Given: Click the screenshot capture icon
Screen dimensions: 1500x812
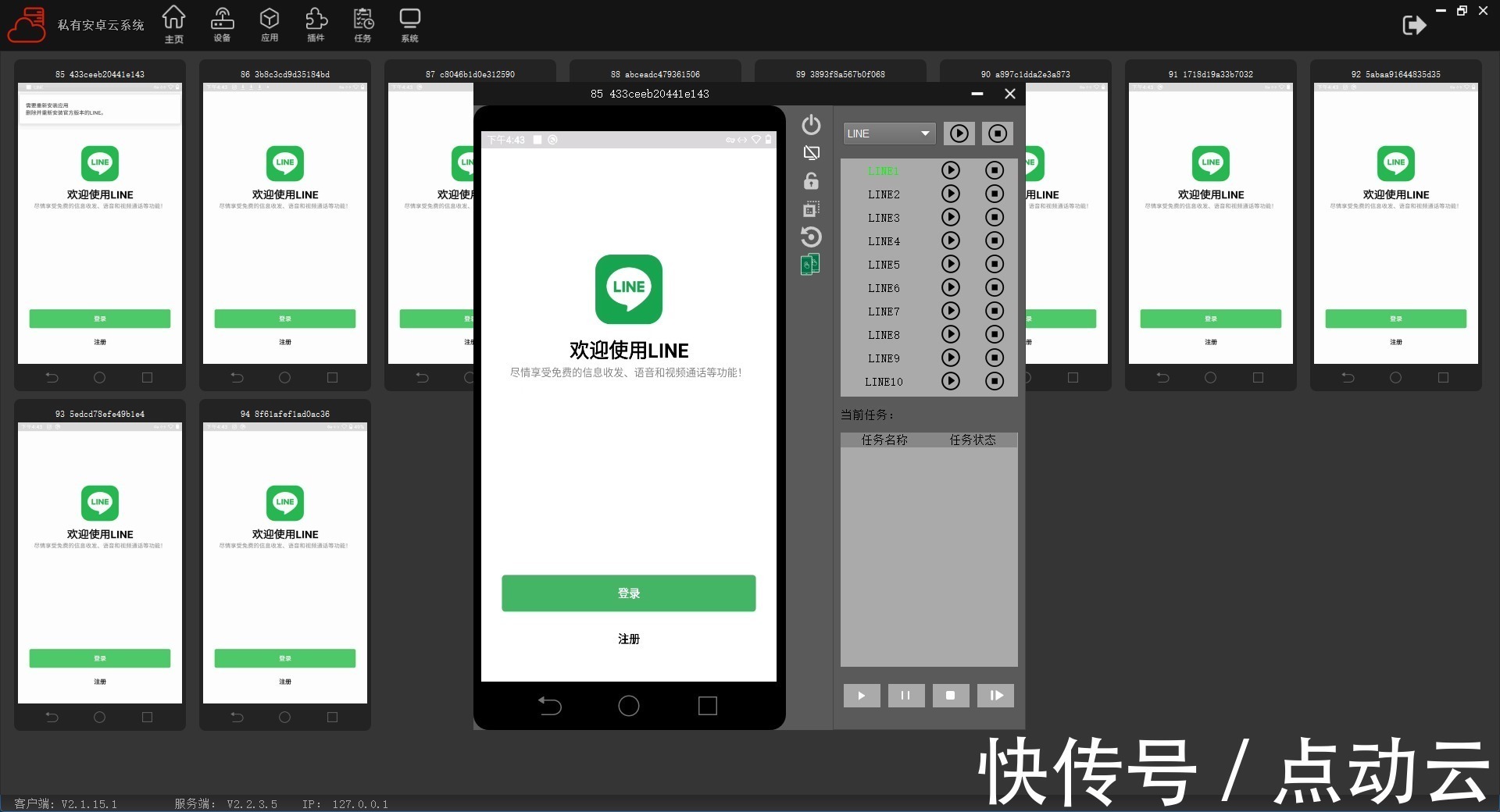Looking at the screenshot, I should click(811, 209).
